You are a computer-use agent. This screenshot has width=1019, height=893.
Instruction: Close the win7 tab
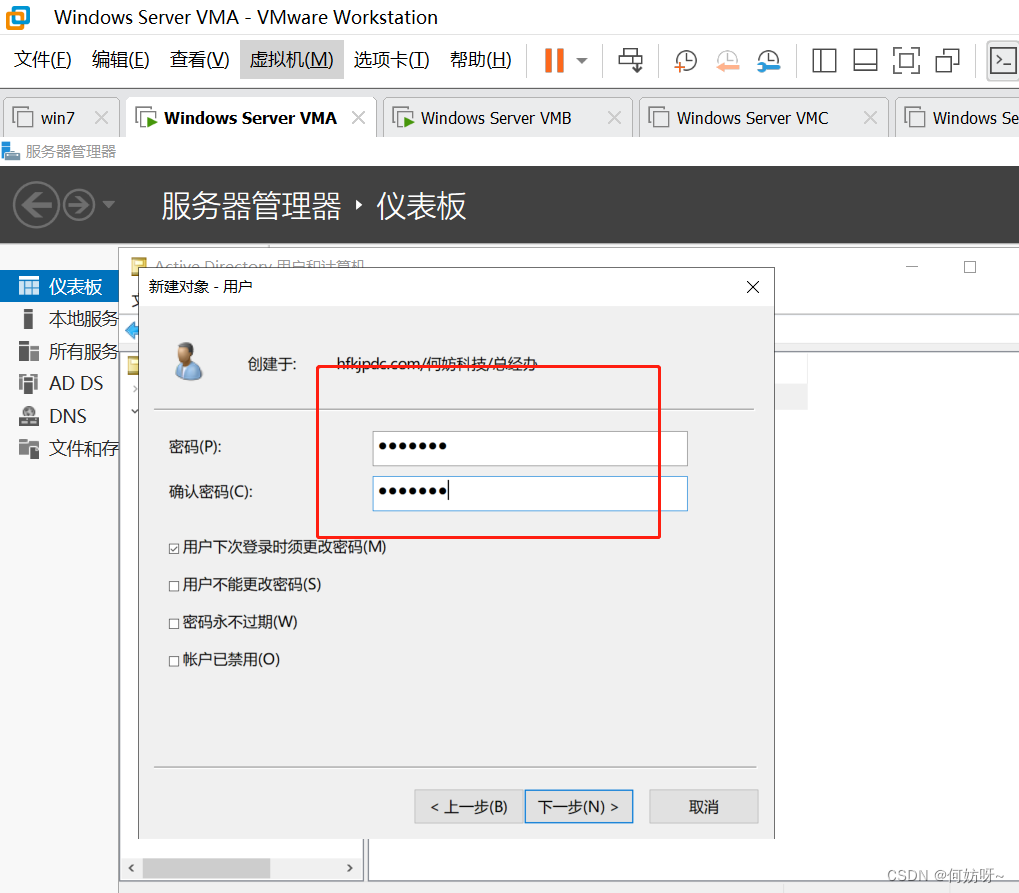tap(101, 118)
